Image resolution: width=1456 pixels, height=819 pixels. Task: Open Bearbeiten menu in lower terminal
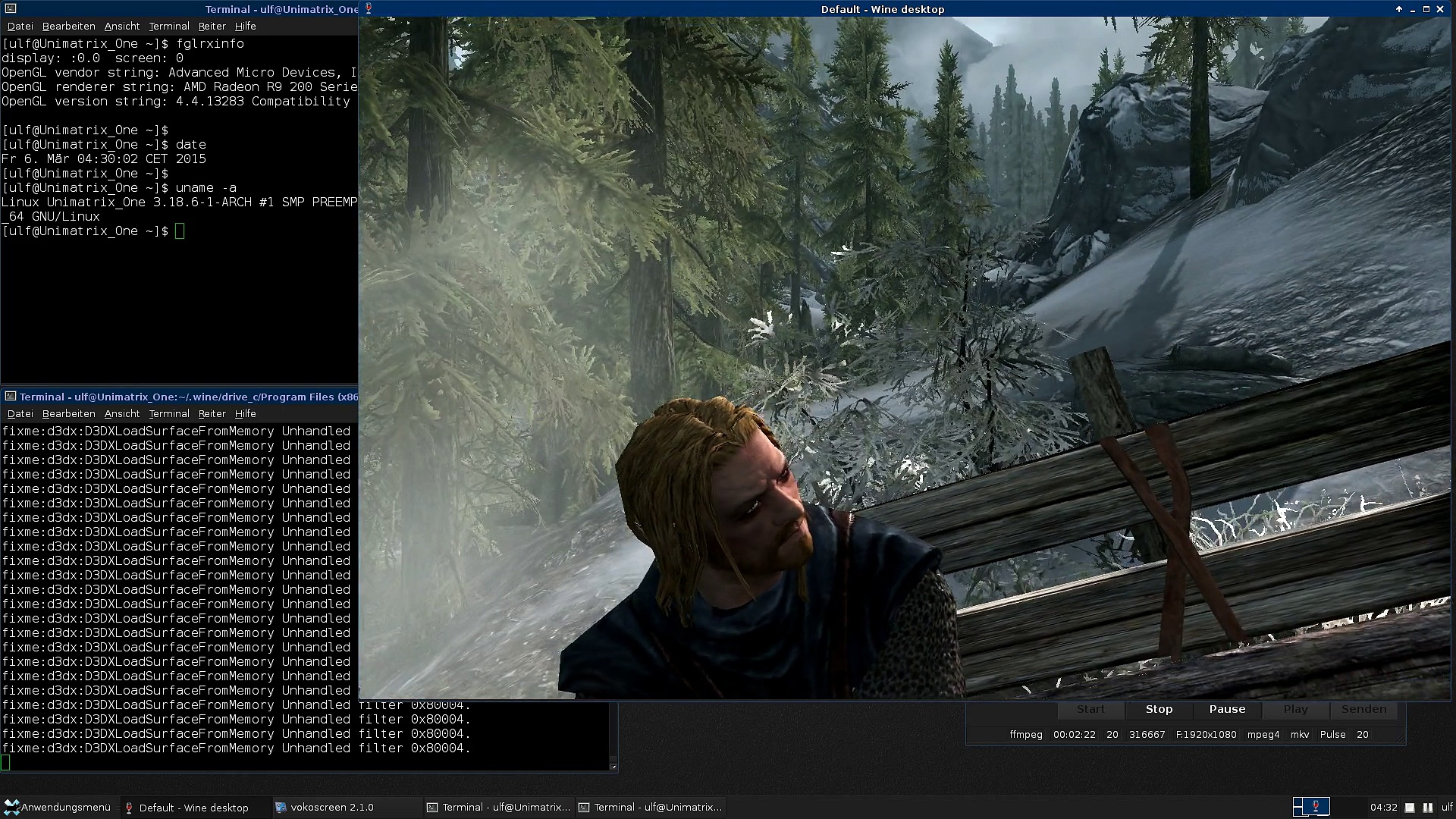click(x=68, y=413)
